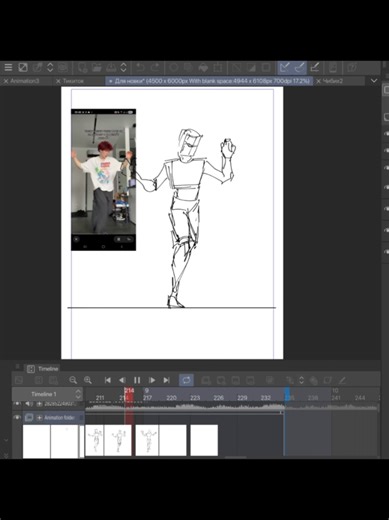The image size is (389, 520).
Task: Click the stepper arrows beside Timeline 1
Action: [78, 394]
